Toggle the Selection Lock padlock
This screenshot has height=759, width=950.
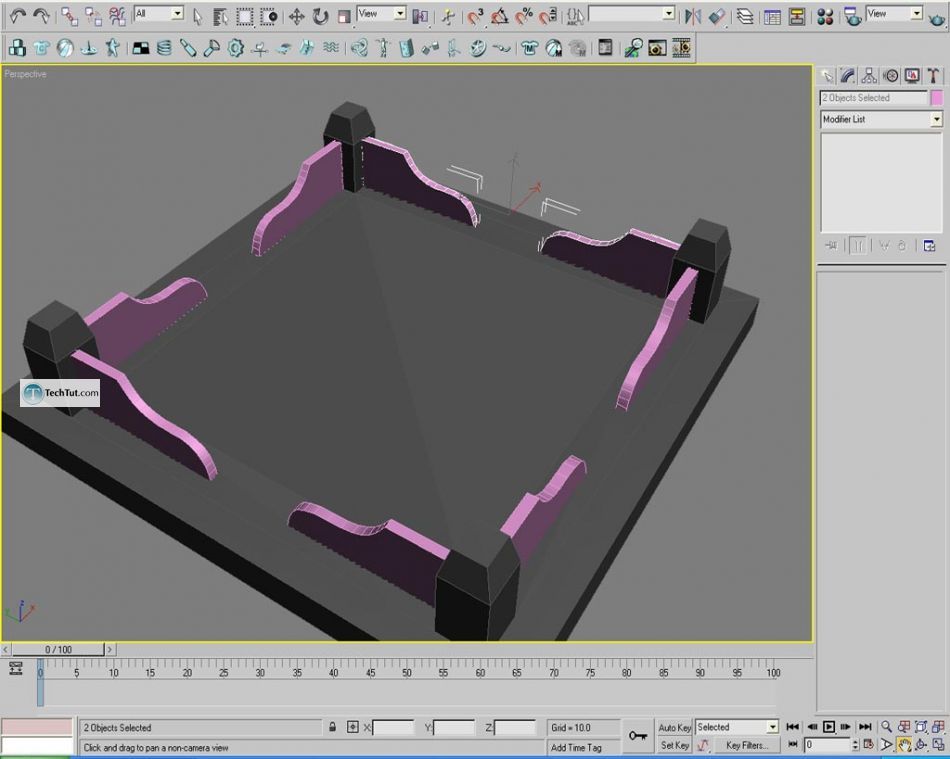tap(332, 728)
